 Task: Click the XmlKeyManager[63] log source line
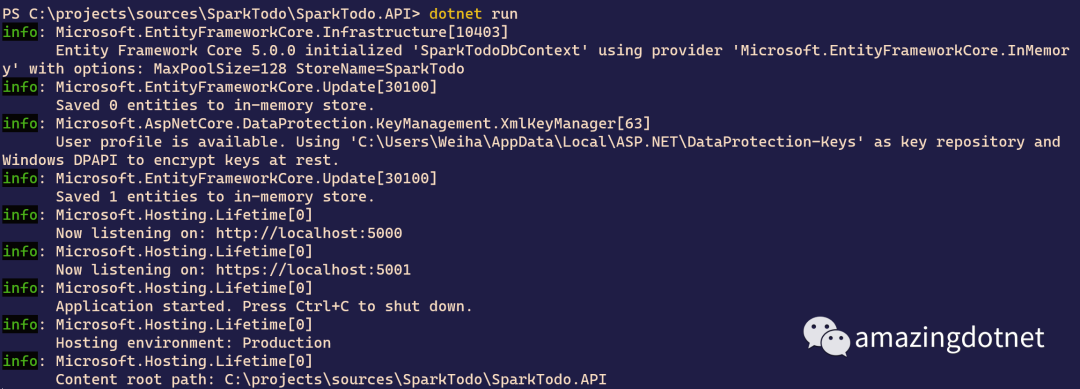click(x=353, y=123)
